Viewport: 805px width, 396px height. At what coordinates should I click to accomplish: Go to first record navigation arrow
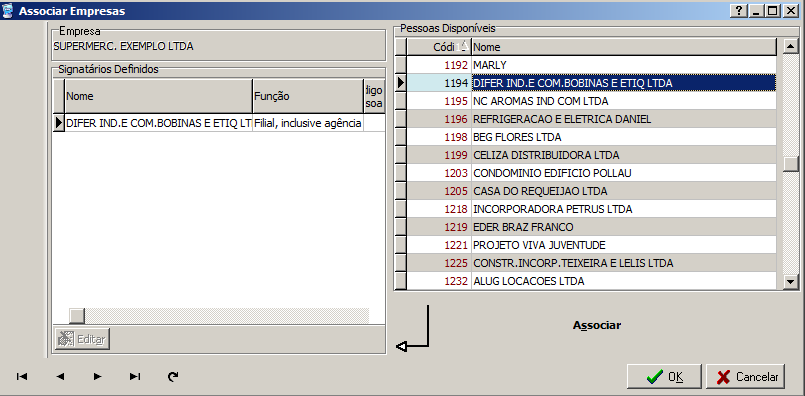pos(22,376)
